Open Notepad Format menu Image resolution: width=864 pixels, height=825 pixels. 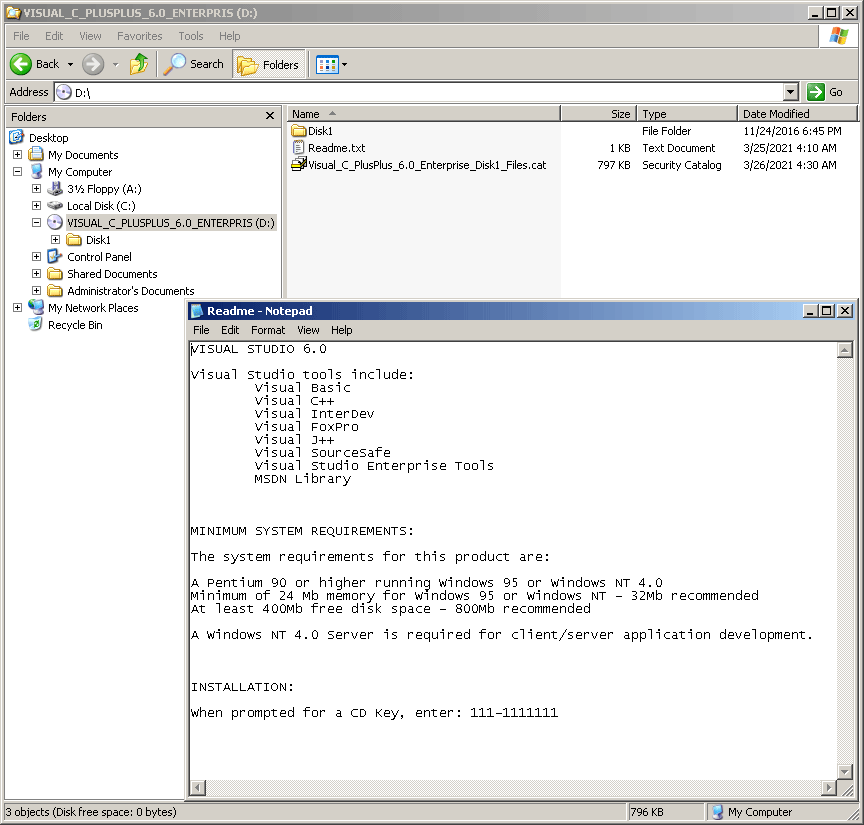tap(268, 330)
